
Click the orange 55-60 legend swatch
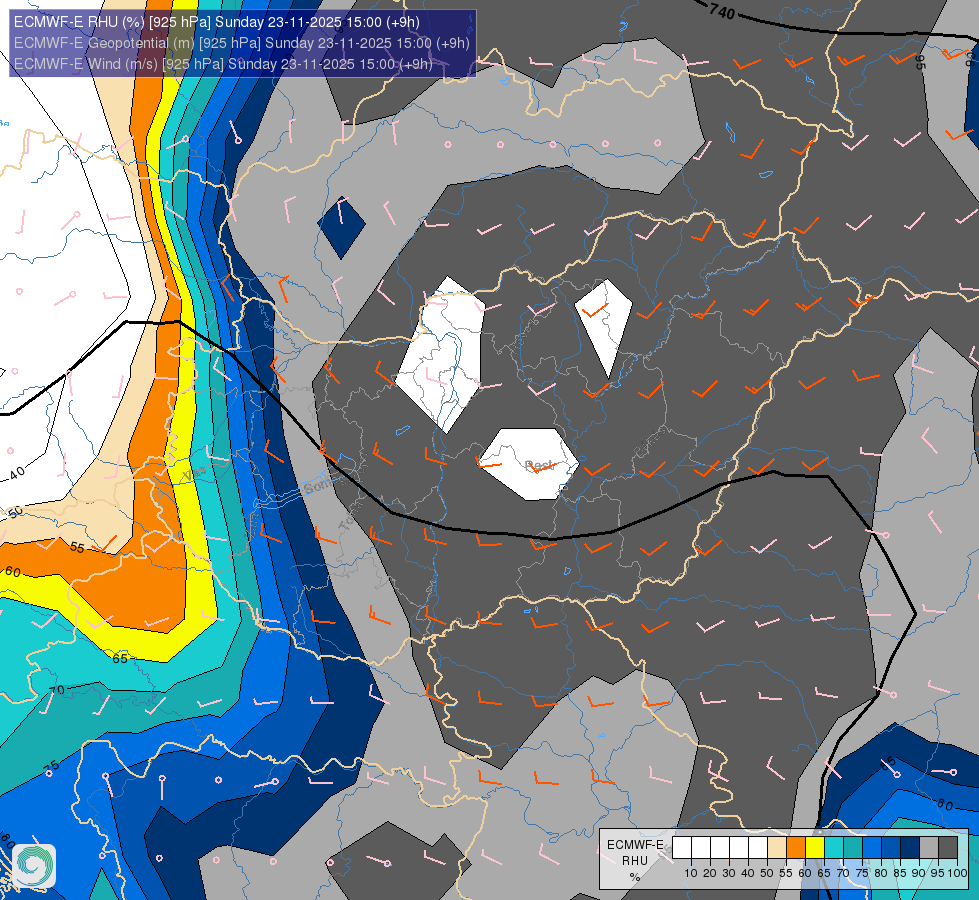(795, 848)
